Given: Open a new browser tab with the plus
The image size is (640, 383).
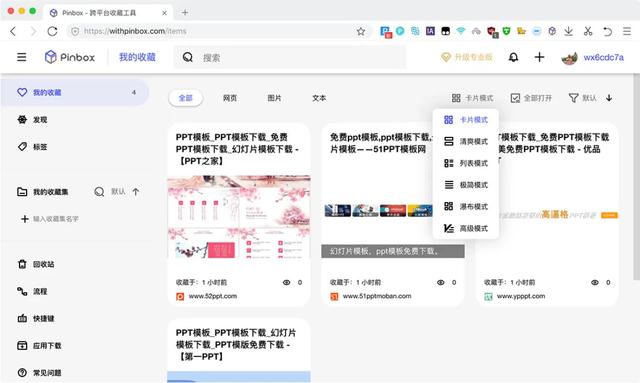Looking at the screenshot, I should (x=185, y=13).
